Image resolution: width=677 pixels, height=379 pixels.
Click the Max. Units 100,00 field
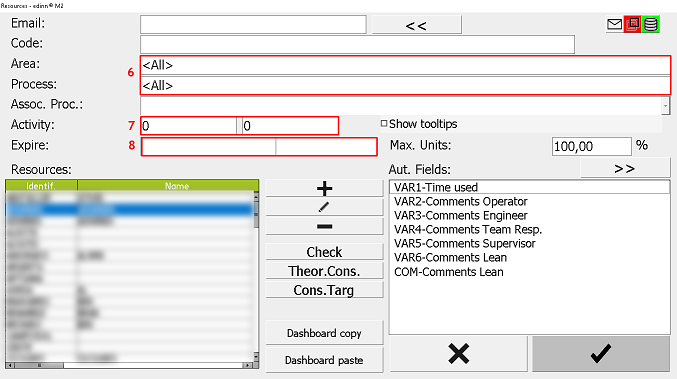point(592,146)
